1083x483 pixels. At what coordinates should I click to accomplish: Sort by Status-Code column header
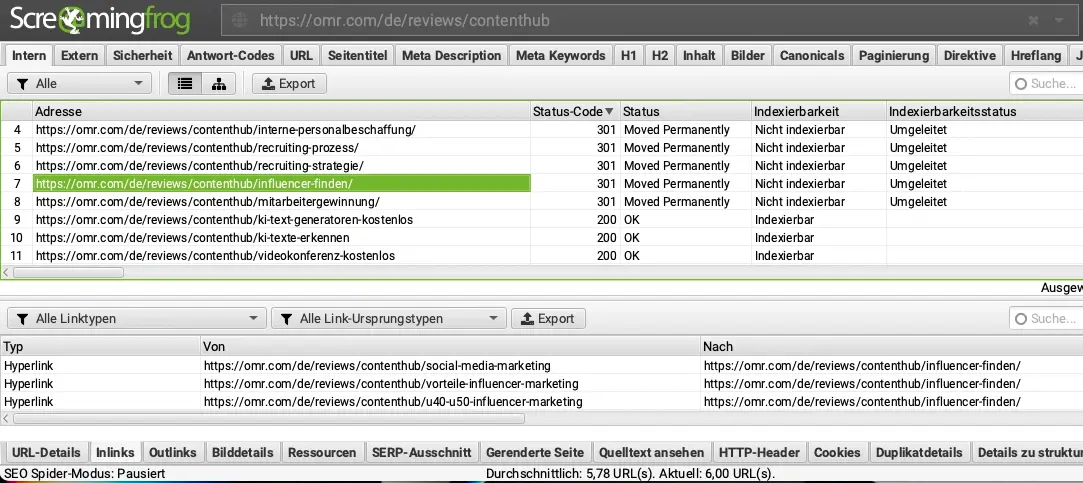pyautogui.click(x=575, y=111)
